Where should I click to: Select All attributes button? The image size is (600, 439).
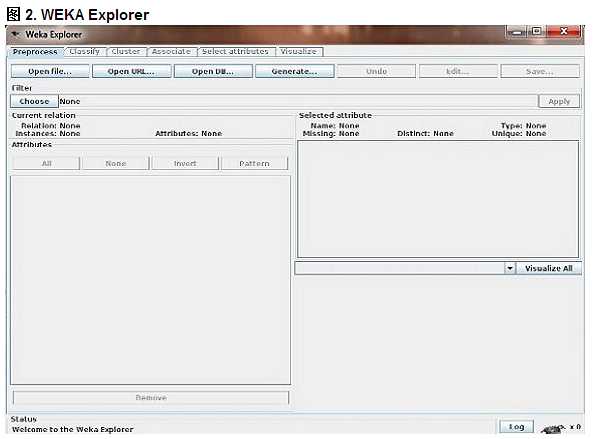(x=46, y=163)
